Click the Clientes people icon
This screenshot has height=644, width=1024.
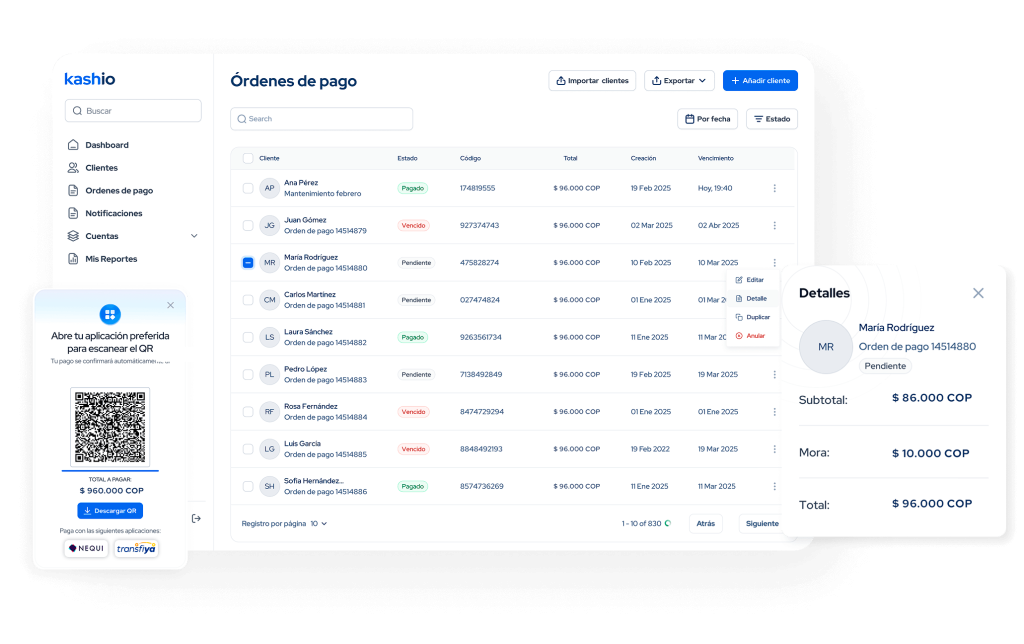click(x=73, y=168)
